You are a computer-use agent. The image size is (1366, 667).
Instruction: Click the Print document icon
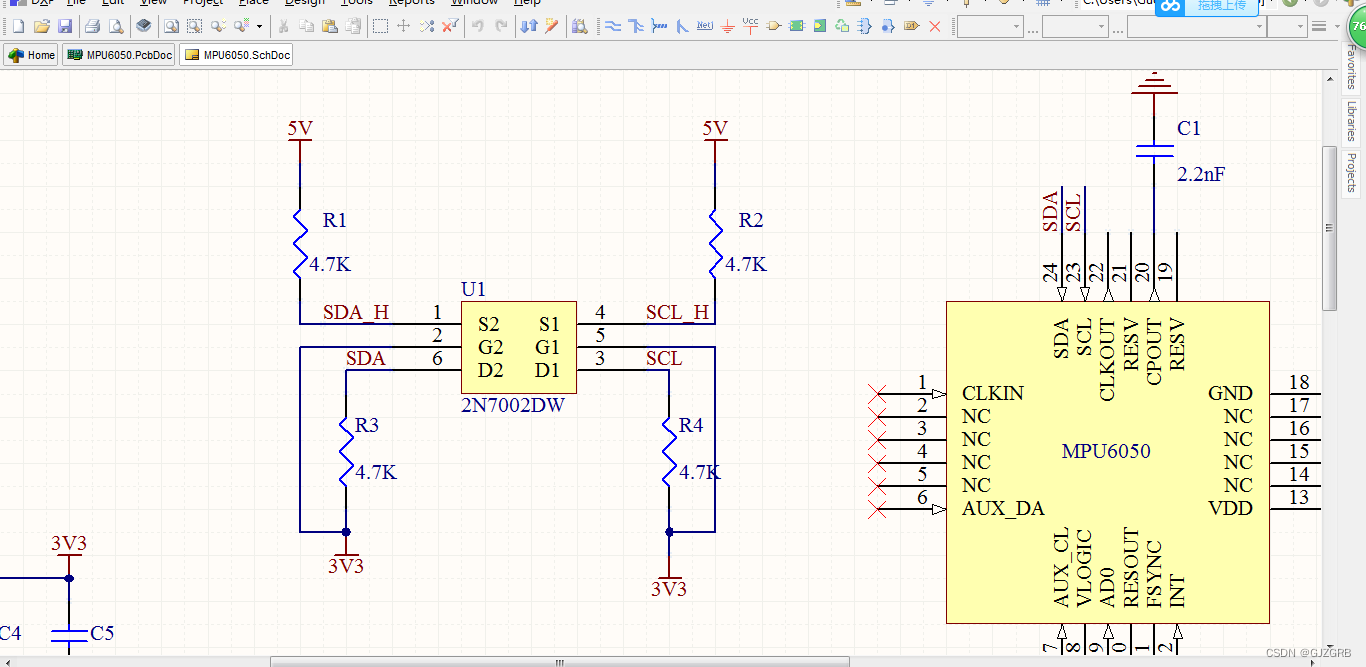click(x=92, y=26)
